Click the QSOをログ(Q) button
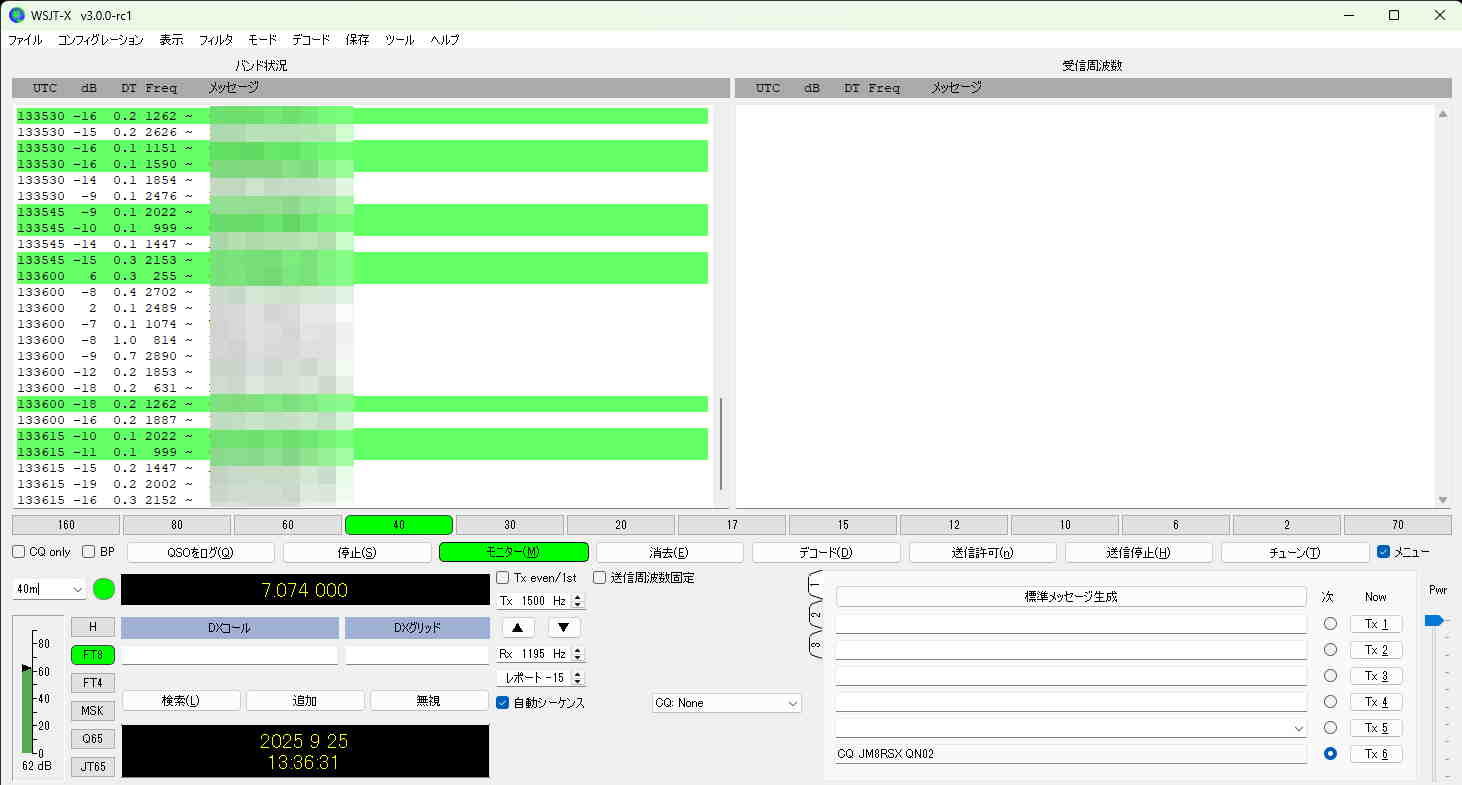Image resolution: width=1462 pixels, height=785 pixels. [200, 552]
